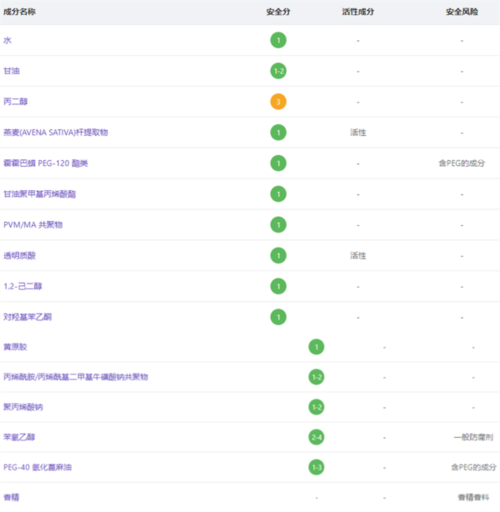The image size is (500, 512).
Task: Click 活性 in the 透明质酸 row
Action: tap(358, 256)
